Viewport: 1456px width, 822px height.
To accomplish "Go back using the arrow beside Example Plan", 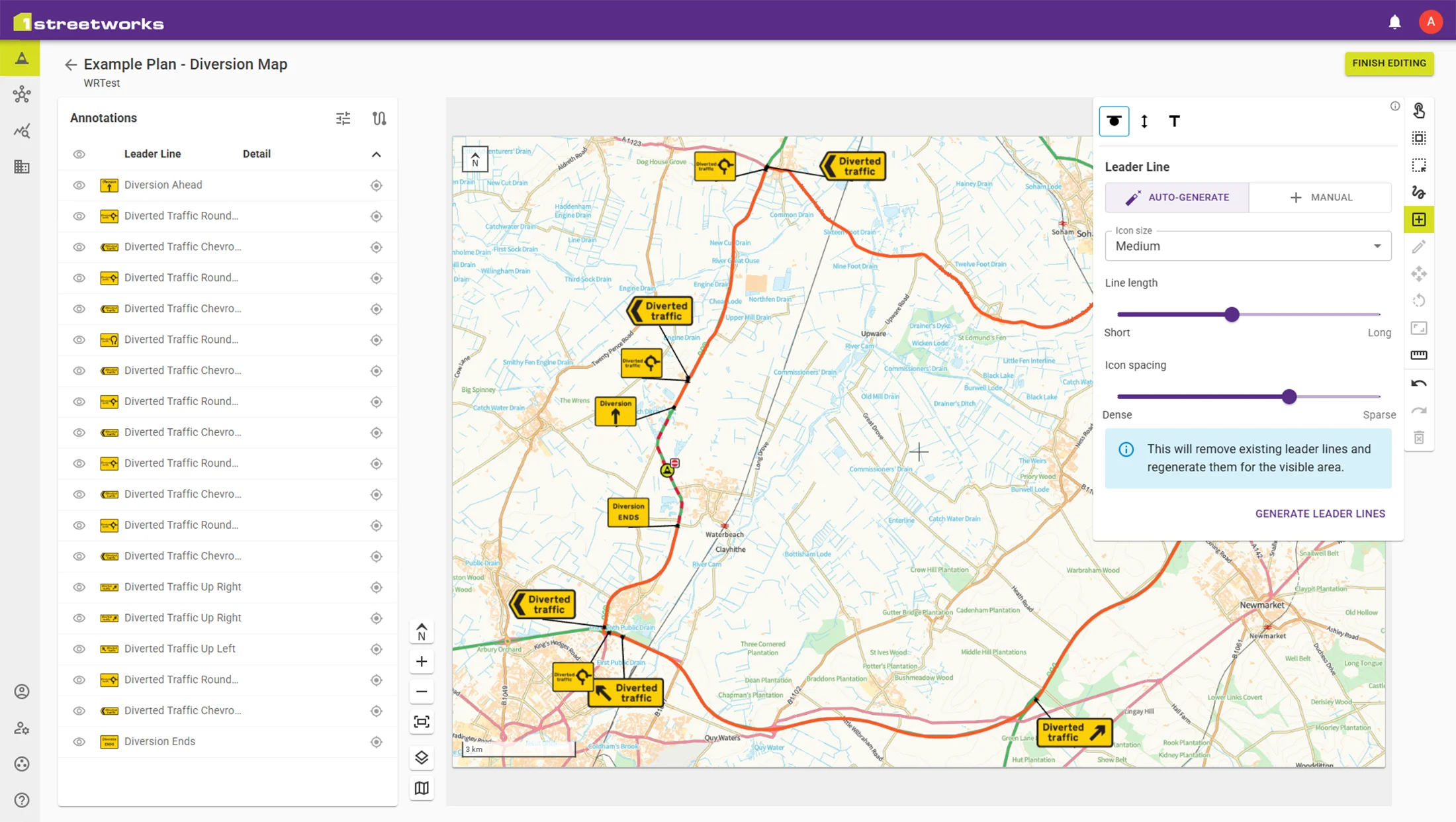I will 70,64.
